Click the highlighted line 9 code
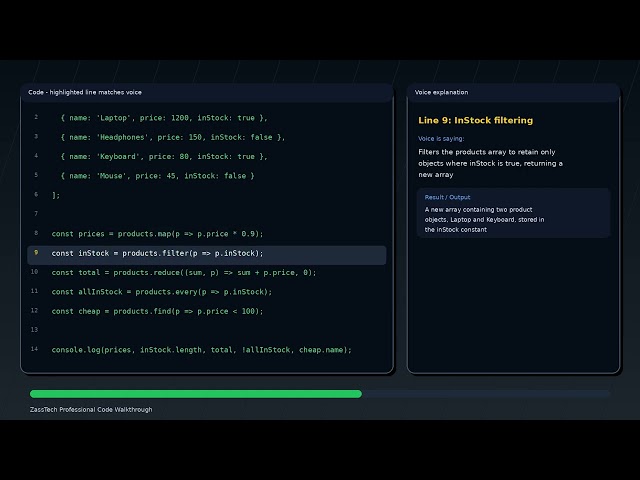This screenshot has width=640, height=480. (x=158, y=253)
